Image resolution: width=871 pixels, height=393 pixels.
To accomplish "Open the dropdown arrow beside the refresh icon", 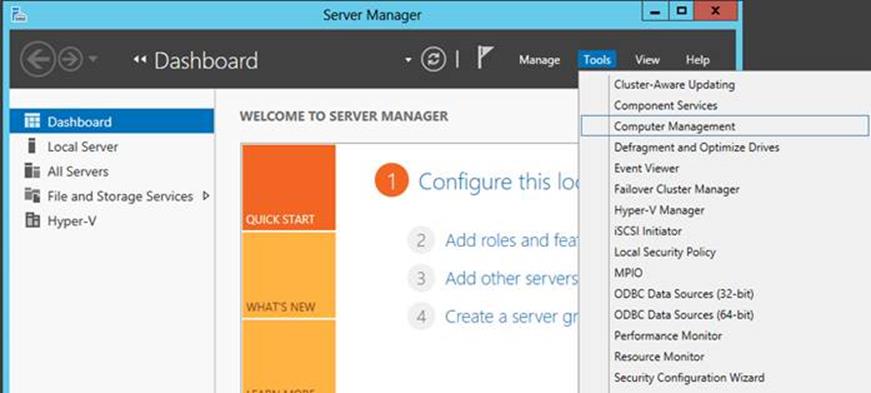I will click(x=408, y=59).
